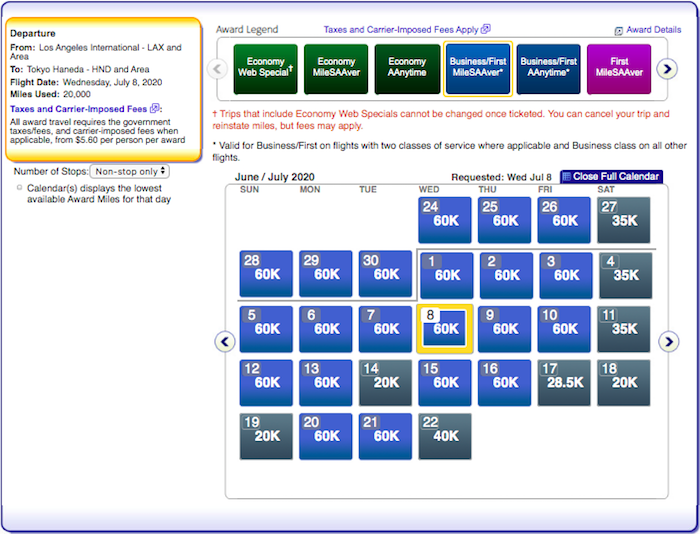
Task: Choose July 16 at 60K miles
Action: tap(504, 383)
